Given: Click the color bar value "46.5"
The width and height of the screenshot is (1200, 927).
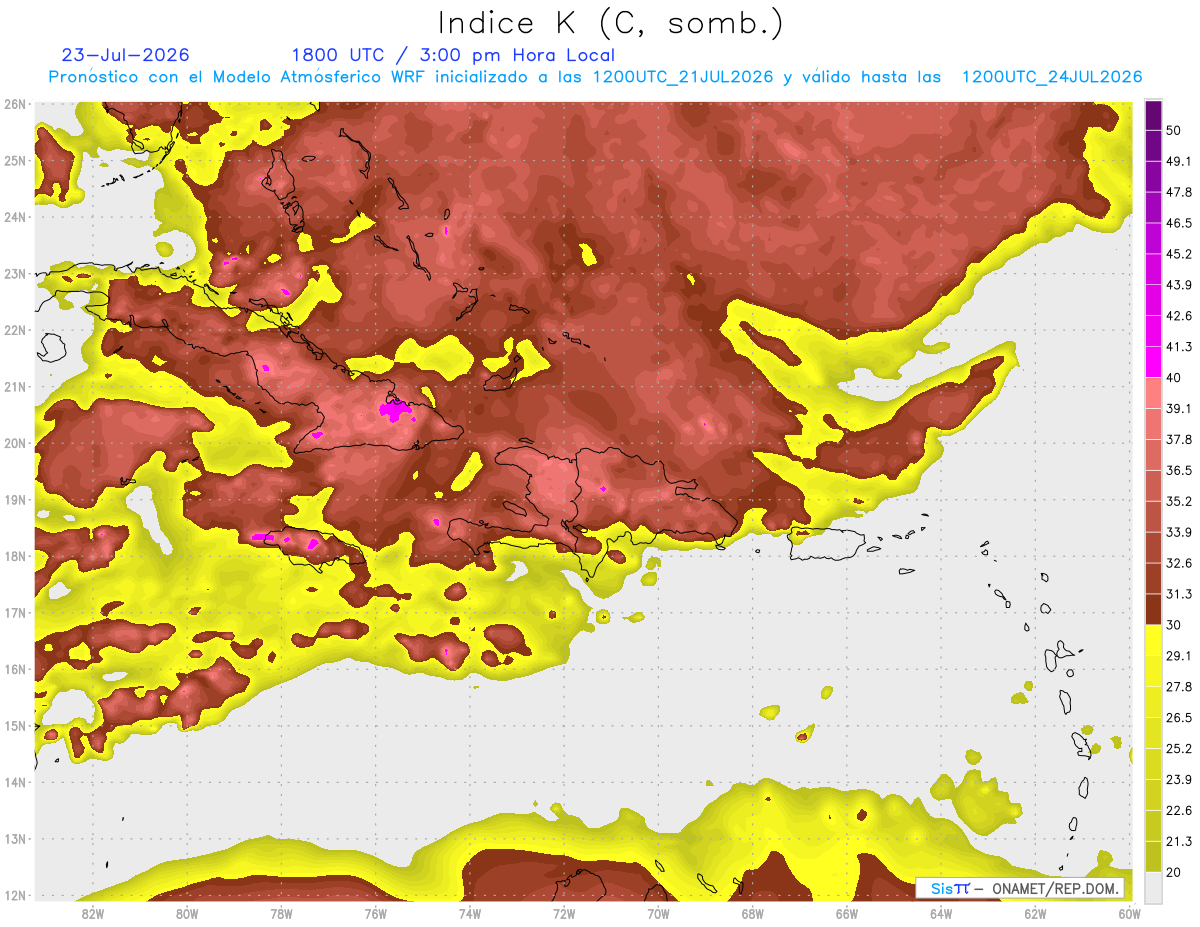Looking at the screenshot, I should coord(1179,223).
